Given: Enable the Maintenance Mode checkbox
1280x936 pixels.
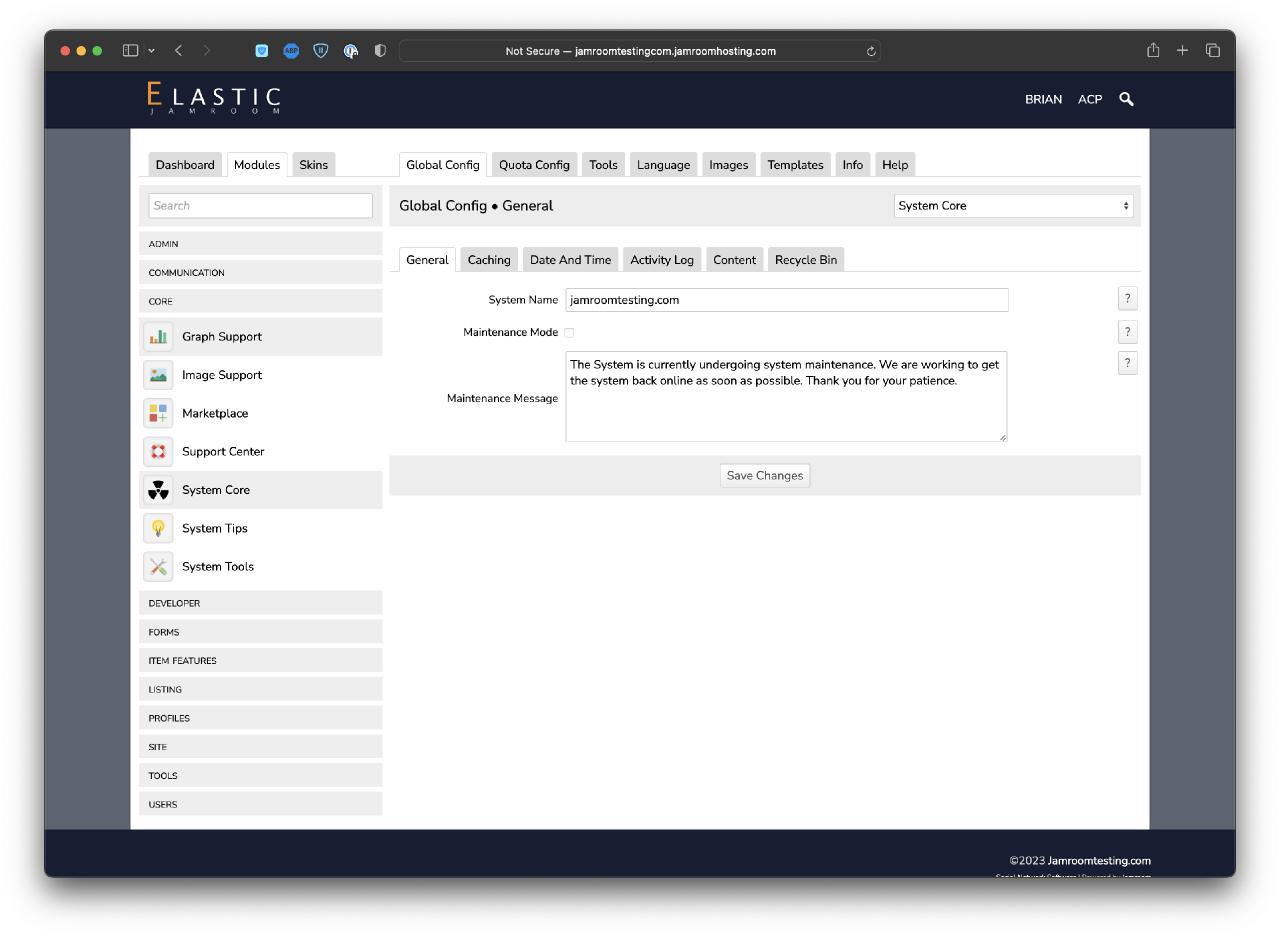Looking at the screenshot, I should point(569,333).
